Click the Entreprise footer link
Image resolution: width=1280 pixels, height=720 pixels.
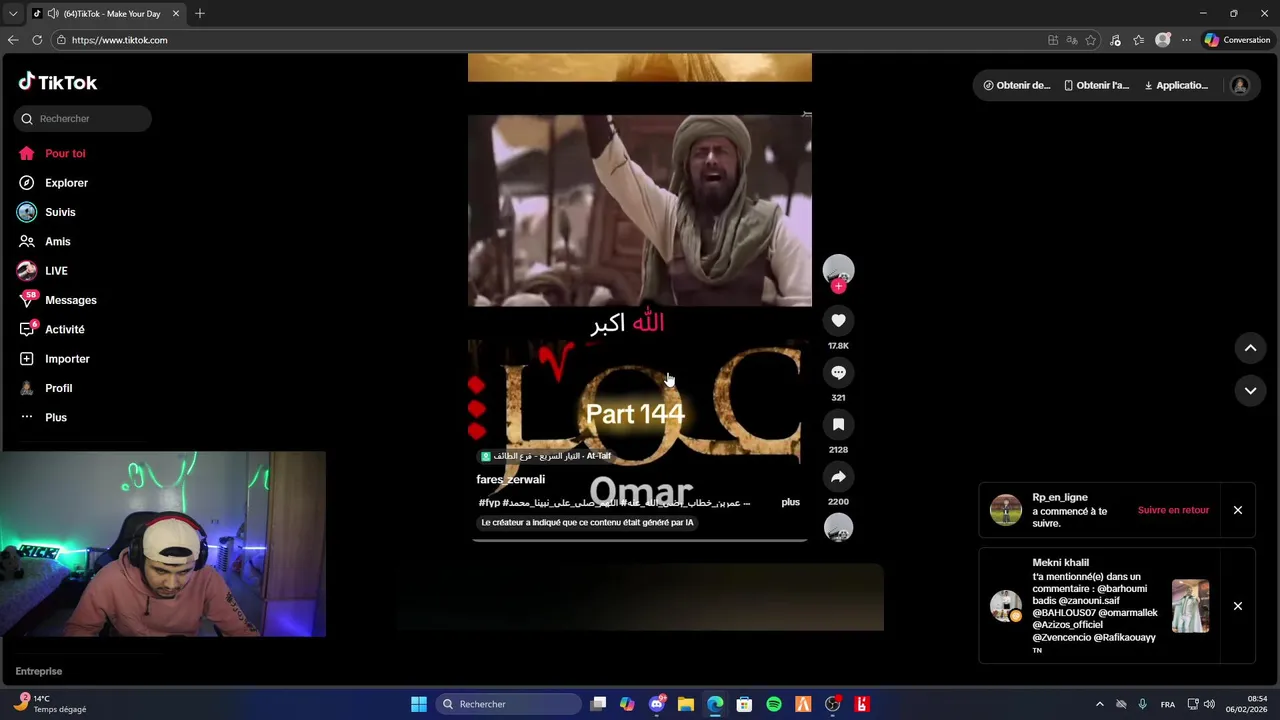tap(39, 671)
